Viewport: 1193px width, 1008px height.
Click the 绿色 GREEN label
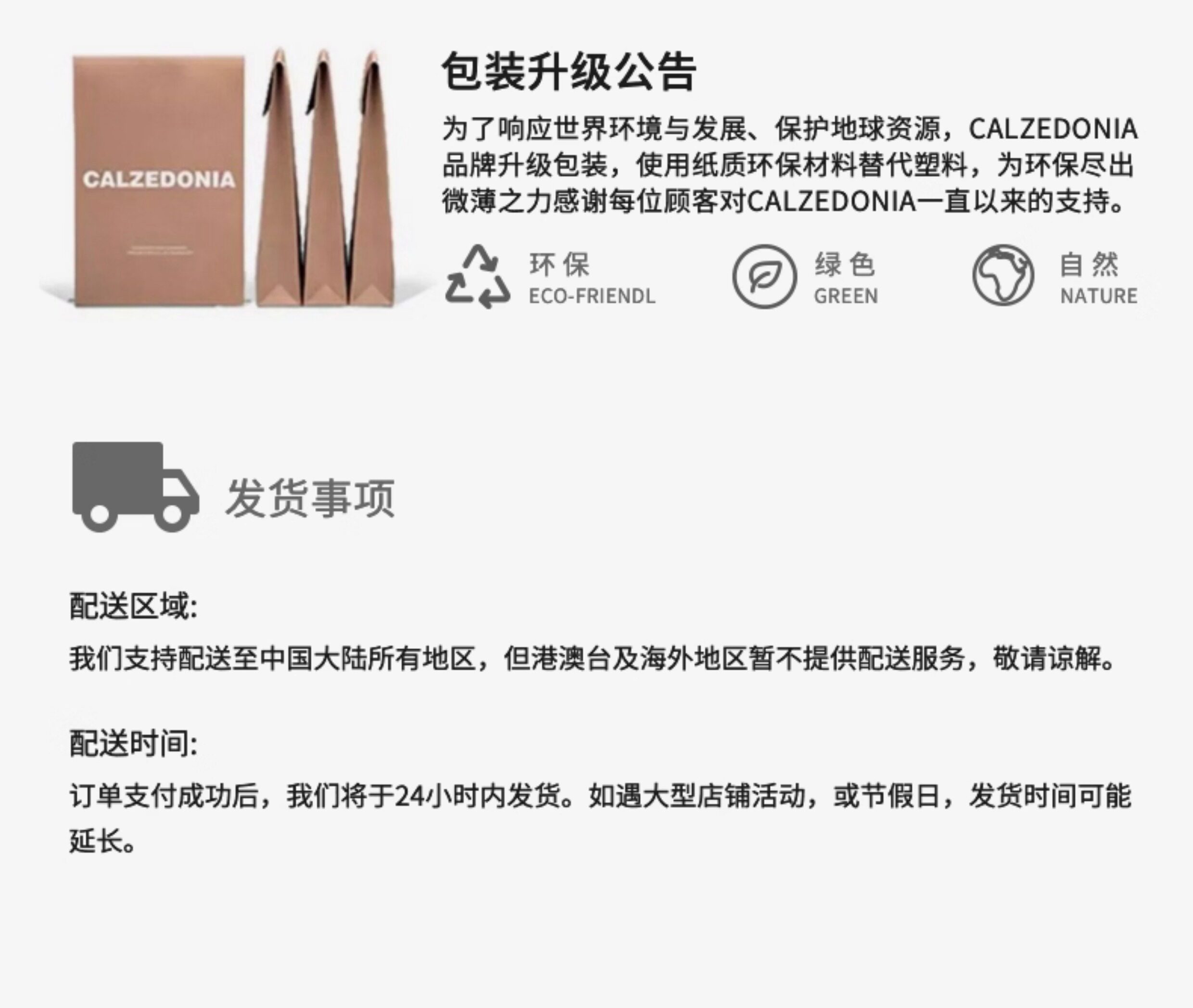(846, 278)
